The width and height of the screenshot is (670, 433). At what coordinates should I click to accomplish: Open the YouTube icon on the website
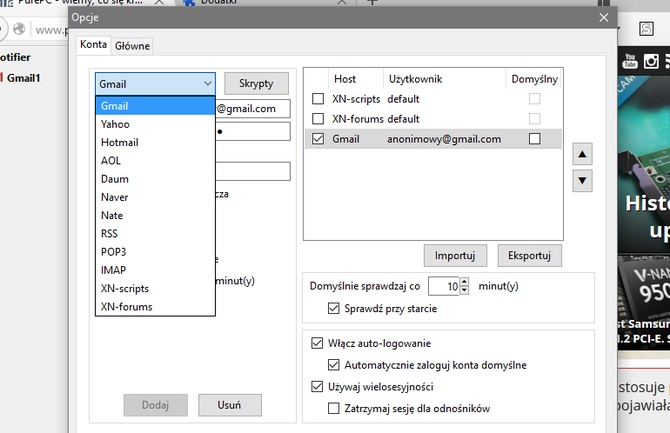[x=630, y=61]
